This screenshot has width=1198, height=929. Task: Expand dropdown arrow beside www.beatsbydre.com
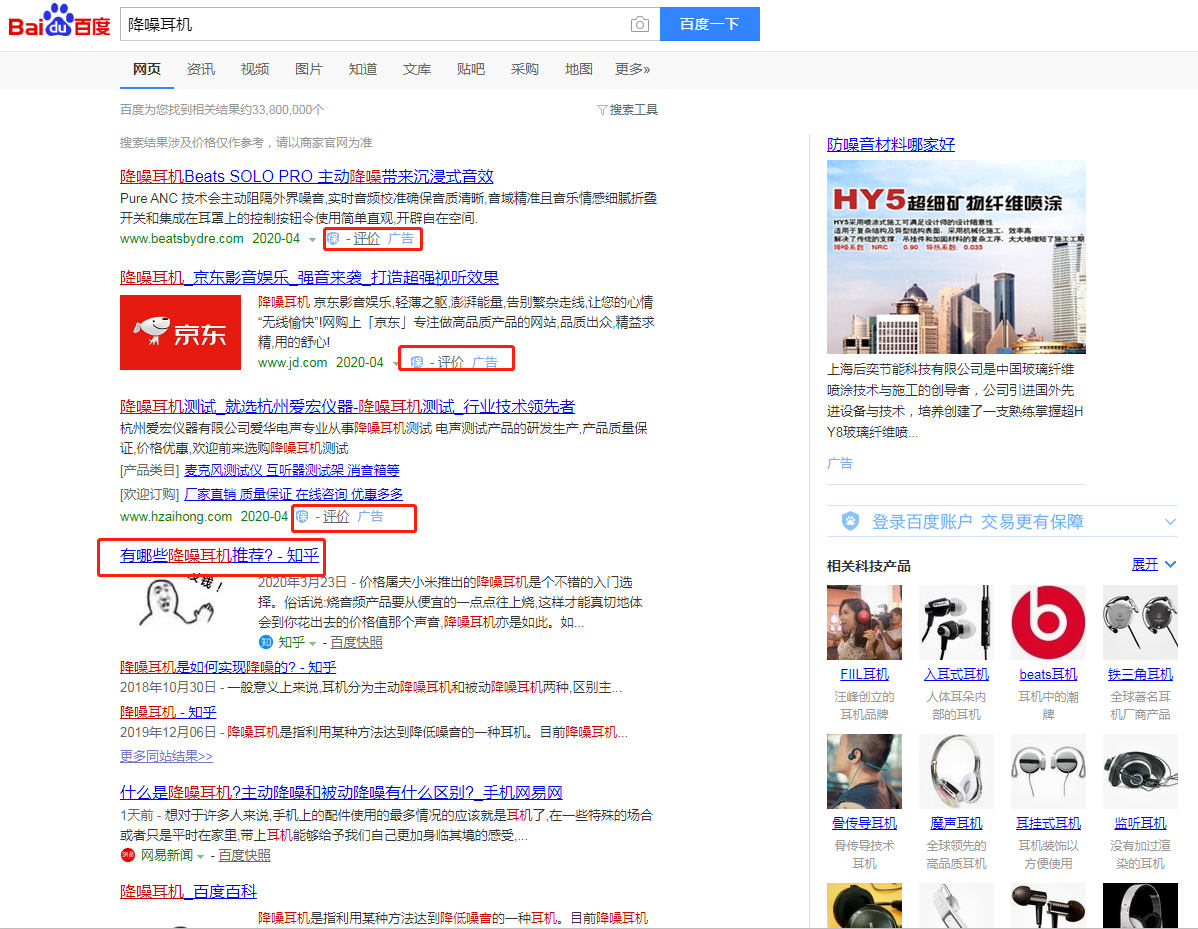pos(312,239)
